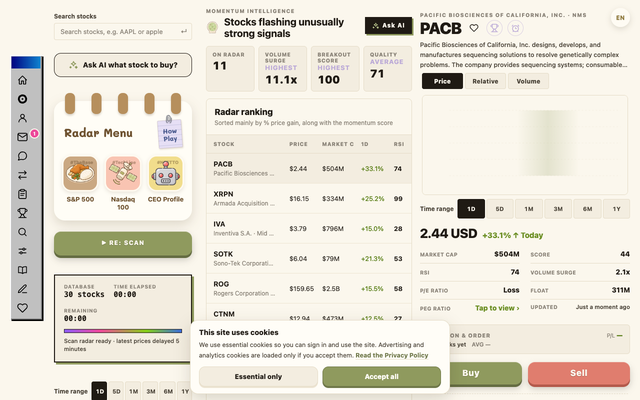Set a PACB alert with alarm clock icon
640x400 pixels.
point(515,28)
